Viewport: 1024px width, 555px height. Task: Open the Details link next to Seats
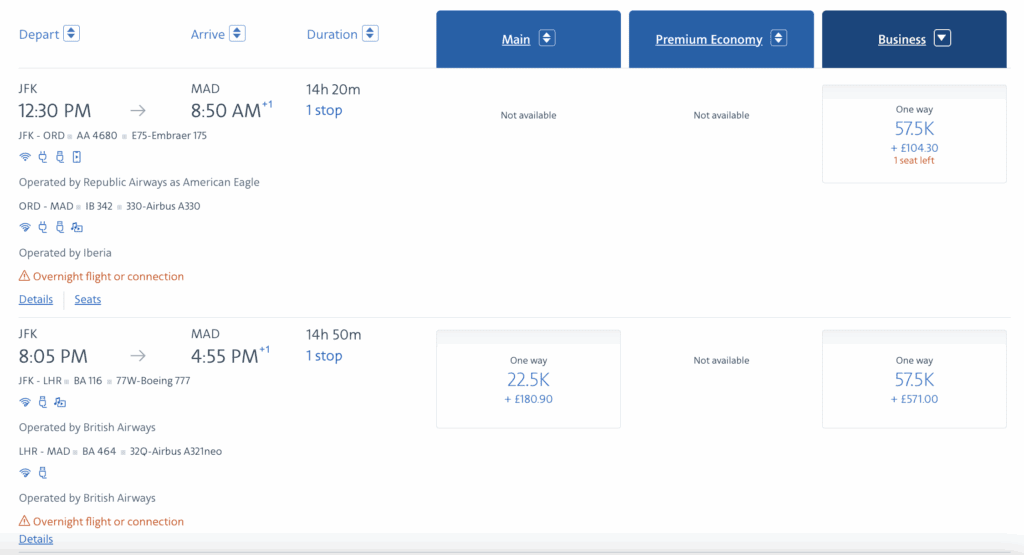click(36, 299)
